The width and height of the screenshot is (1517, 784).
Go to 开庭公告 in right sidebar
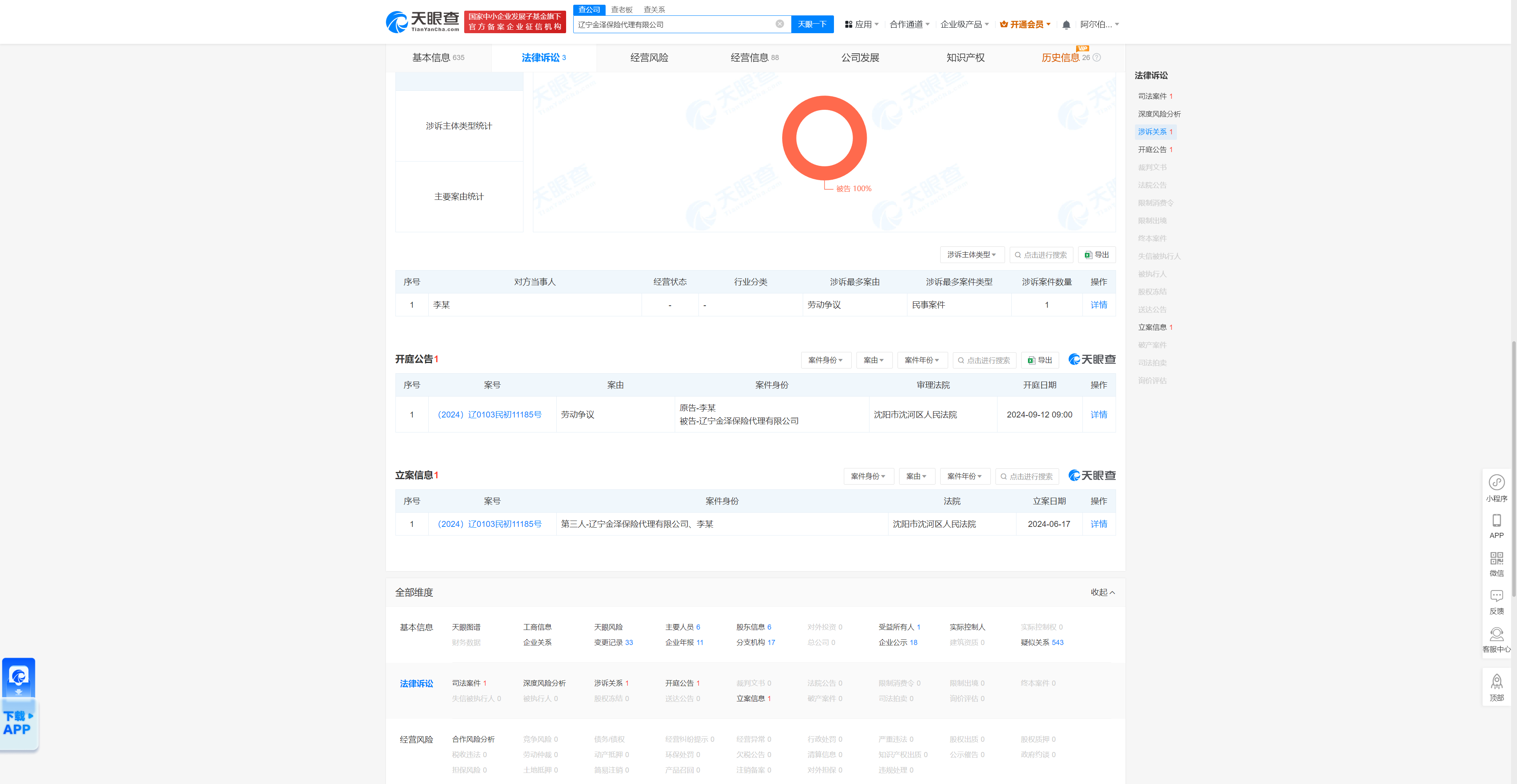click(x=1155, y=150)
